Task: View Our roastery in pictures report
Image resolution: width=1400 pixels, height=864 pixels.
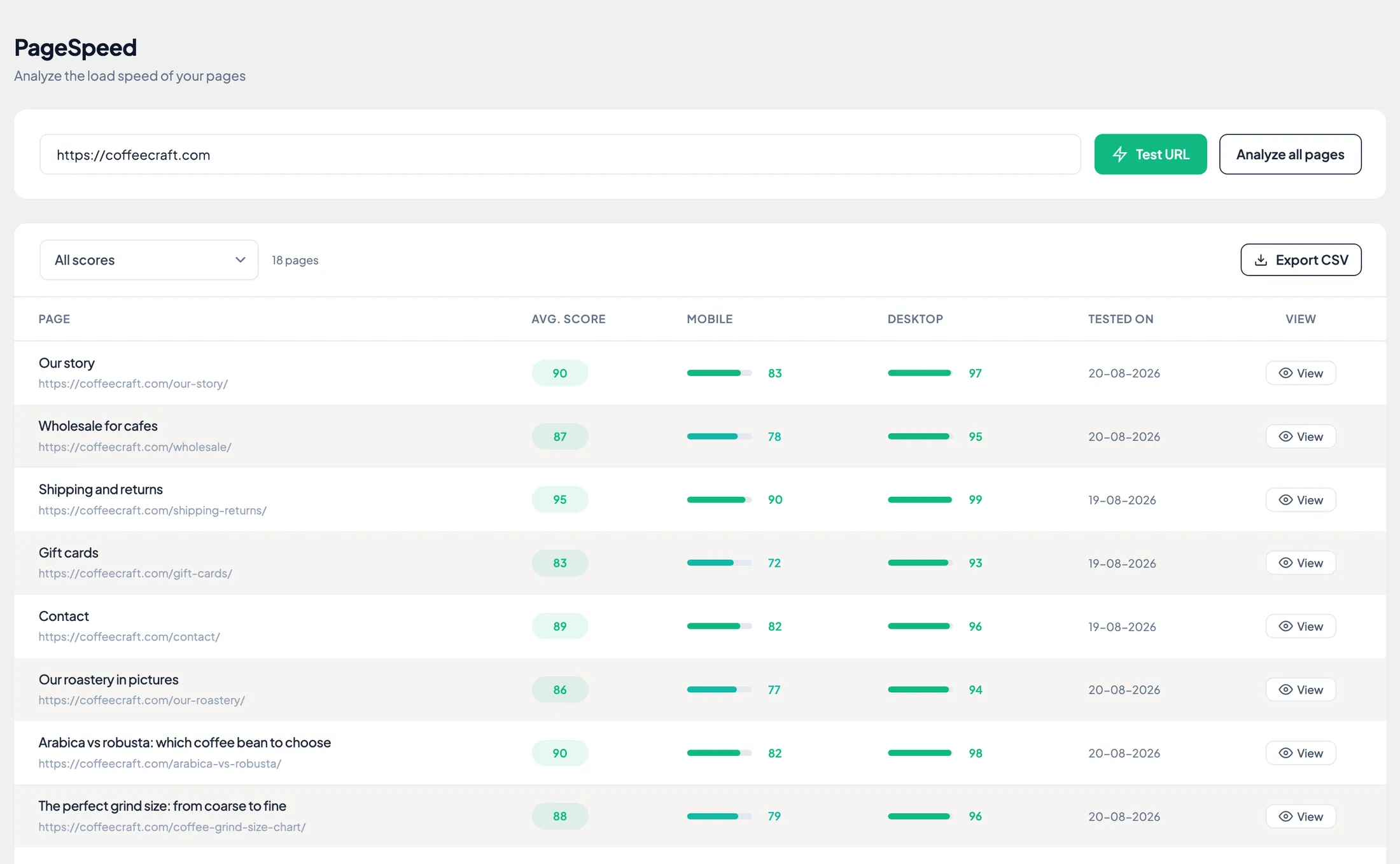Action: 1300,690
